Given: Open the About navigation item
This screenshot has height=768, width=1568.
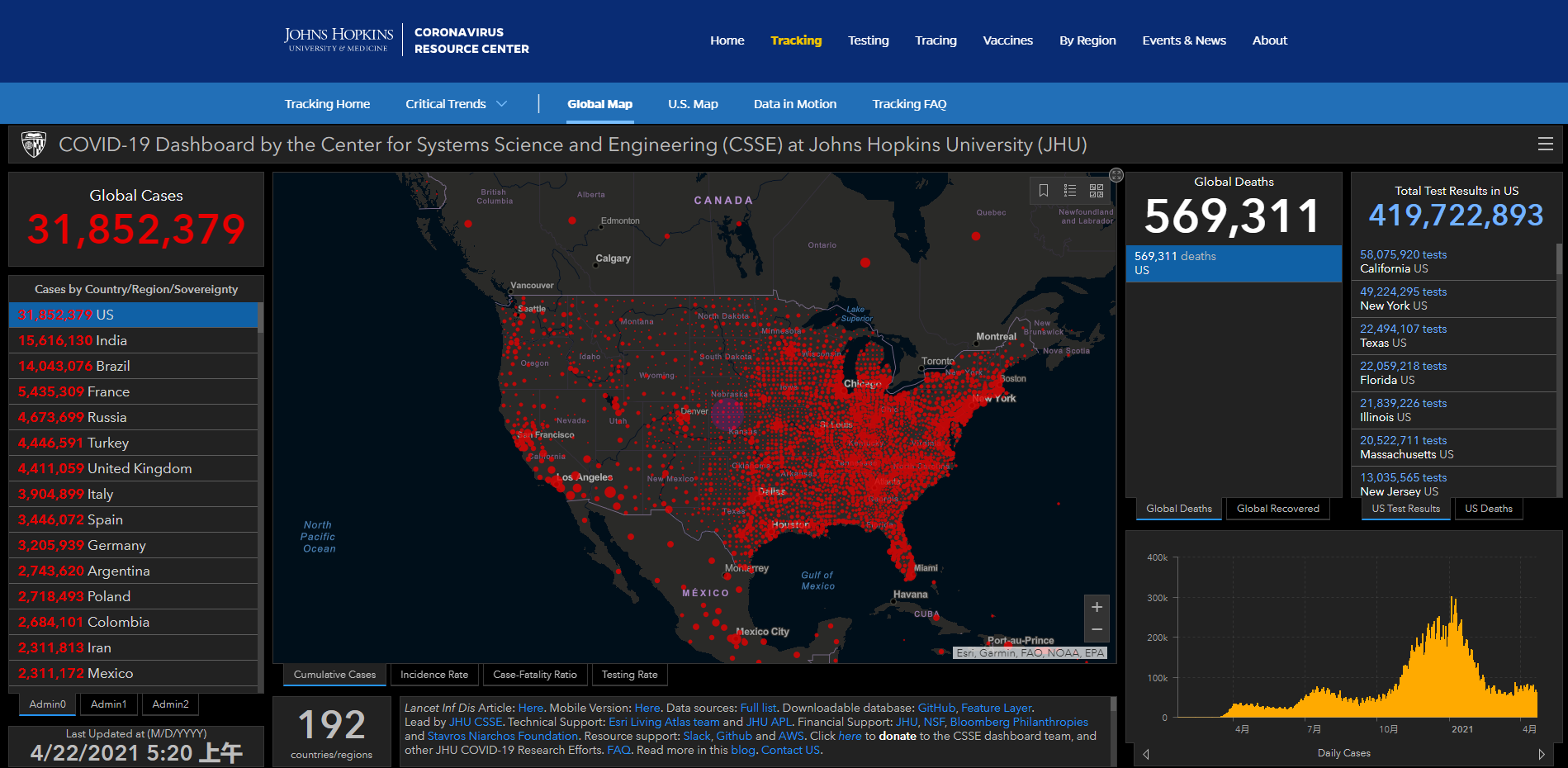Looking at the screenshot, I should (x=1270, y=40).
